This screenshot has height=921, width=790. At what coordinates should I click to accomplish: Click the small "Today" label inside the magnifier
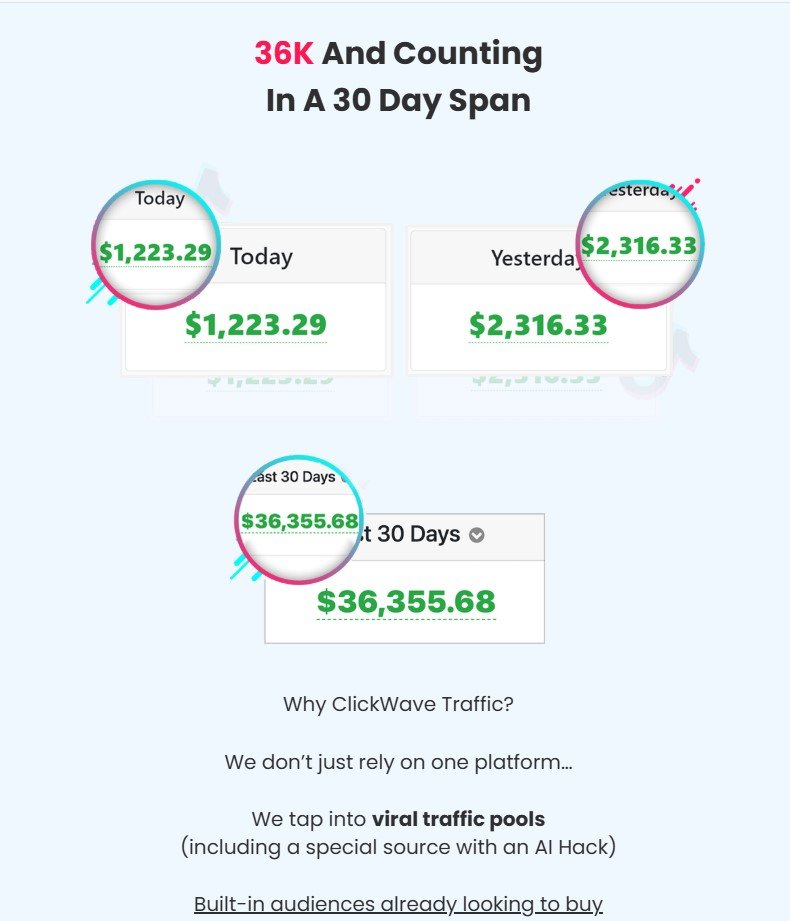pos(160,199)
